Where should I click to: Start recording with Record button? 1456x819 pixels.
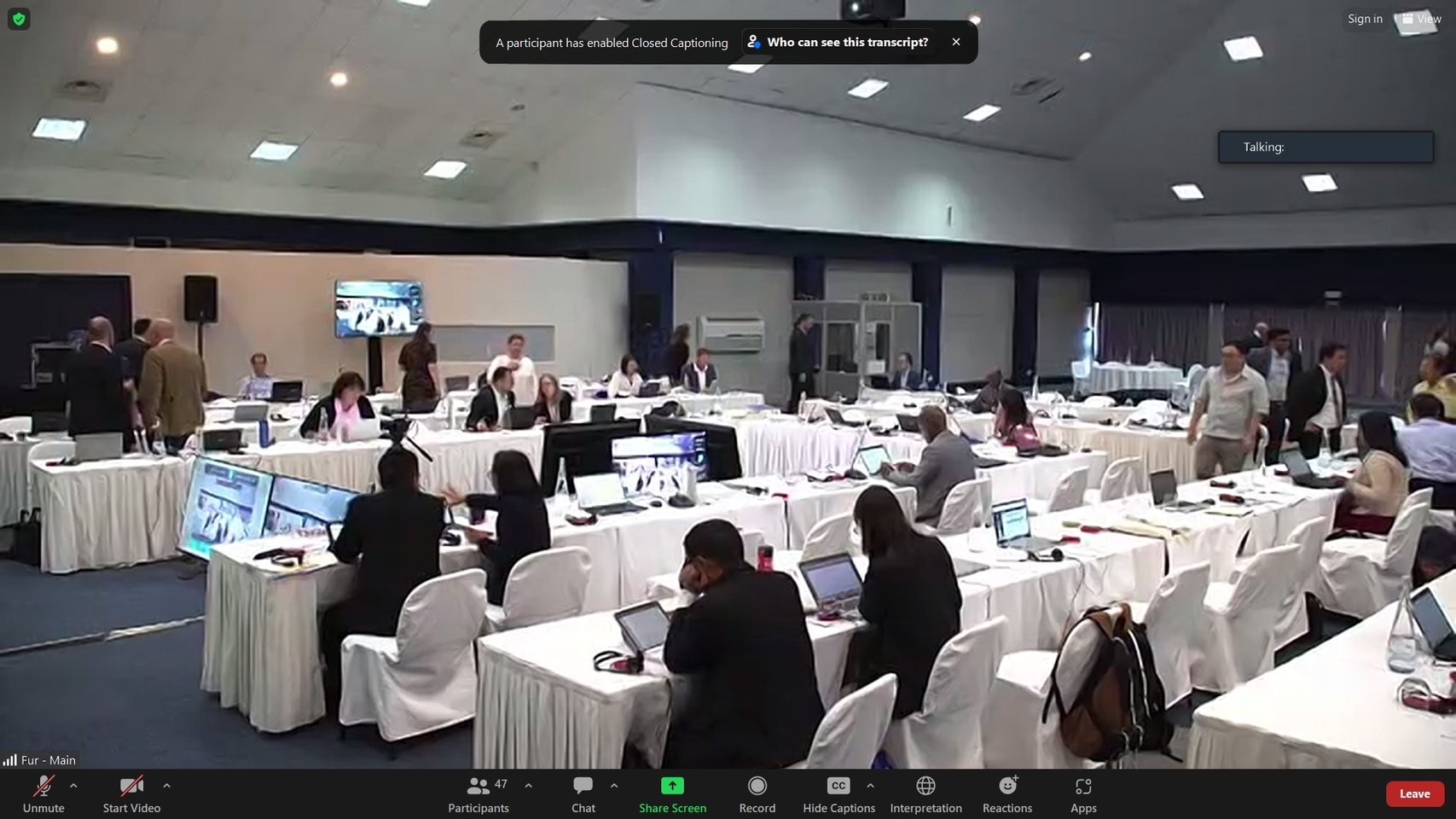757,793
